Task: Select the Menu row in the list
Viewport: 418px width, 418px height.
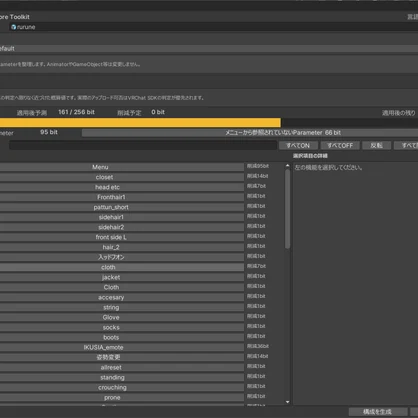Action: (x=122, y=167)
